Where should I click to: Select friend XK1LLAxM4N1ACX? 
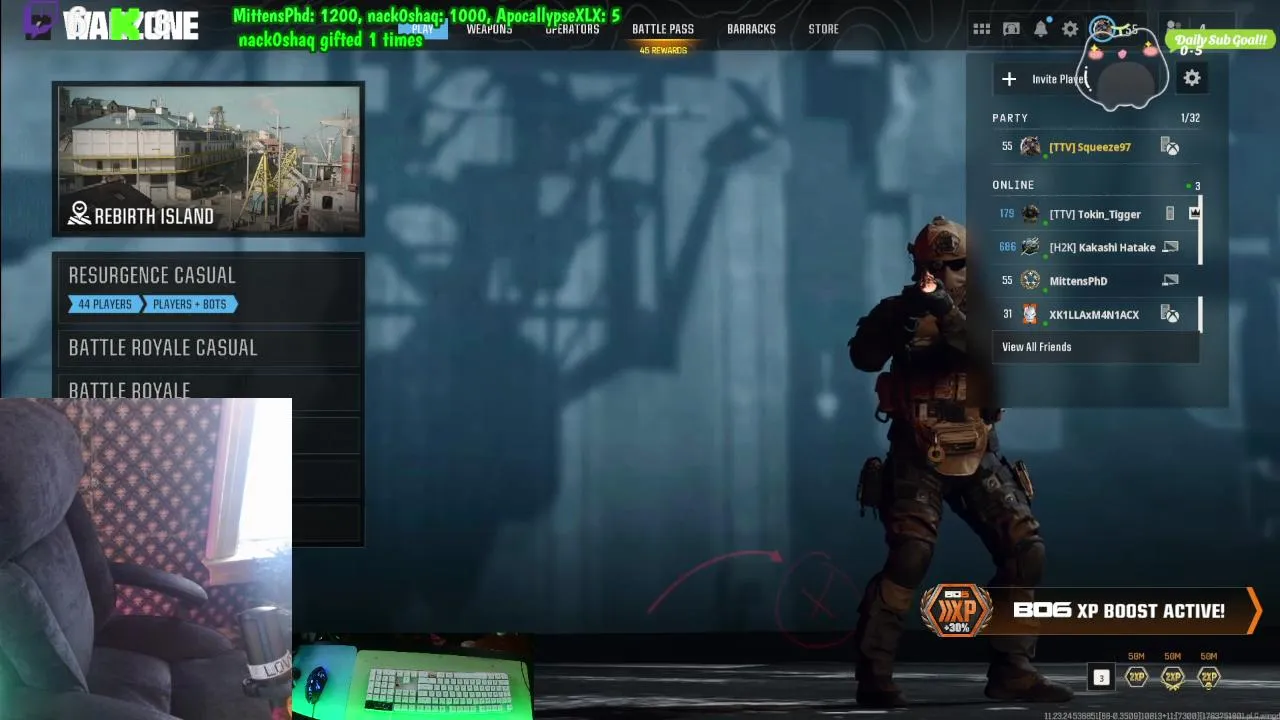point(1095,315)
